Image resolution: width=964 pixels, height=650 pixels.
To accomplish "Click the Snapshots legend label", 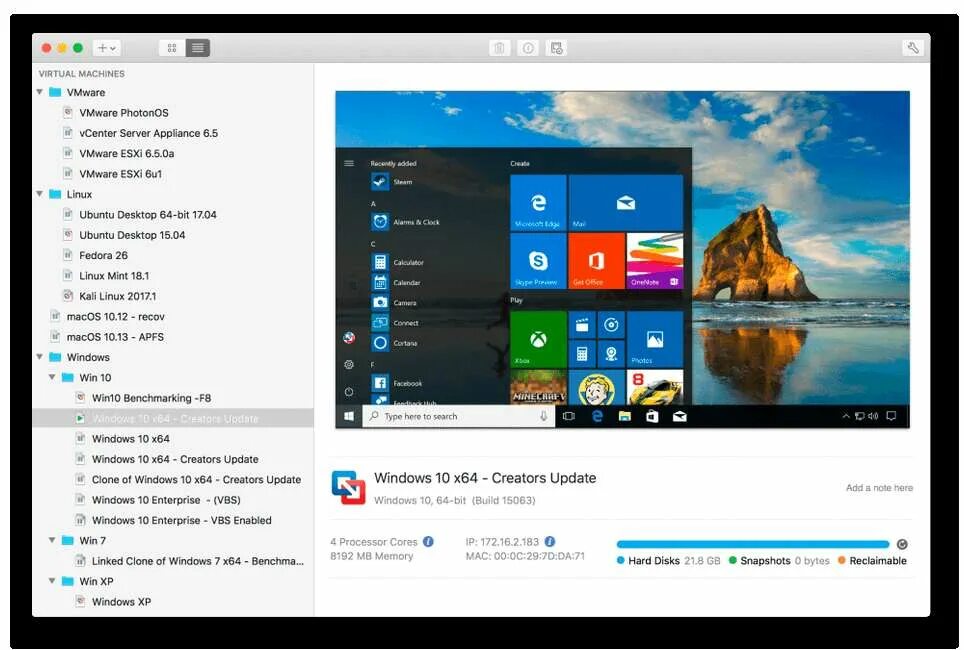I will 765,561.
